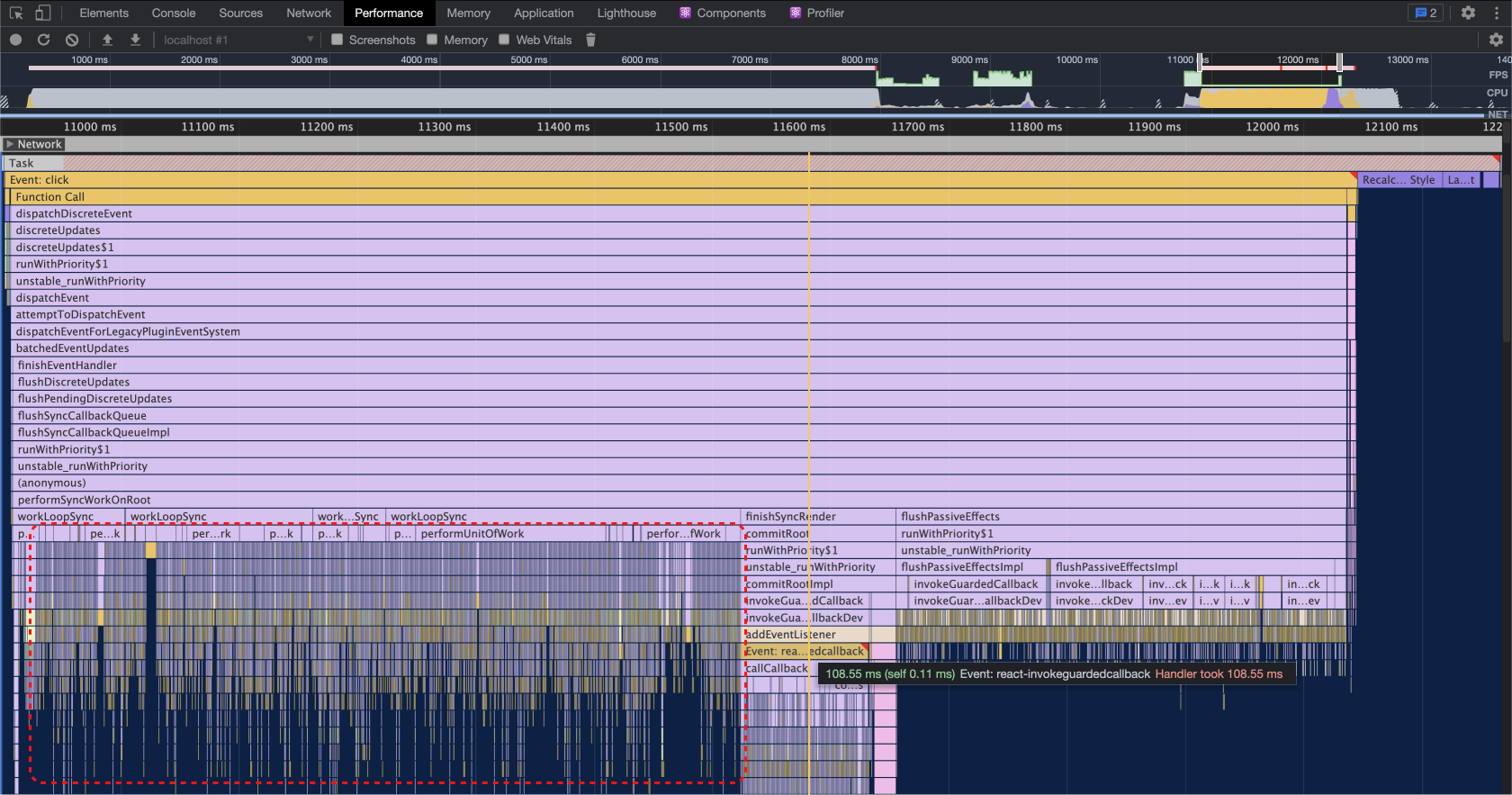Select the flushPendingDiscreteUpdates entry

[x=679, y=399]
